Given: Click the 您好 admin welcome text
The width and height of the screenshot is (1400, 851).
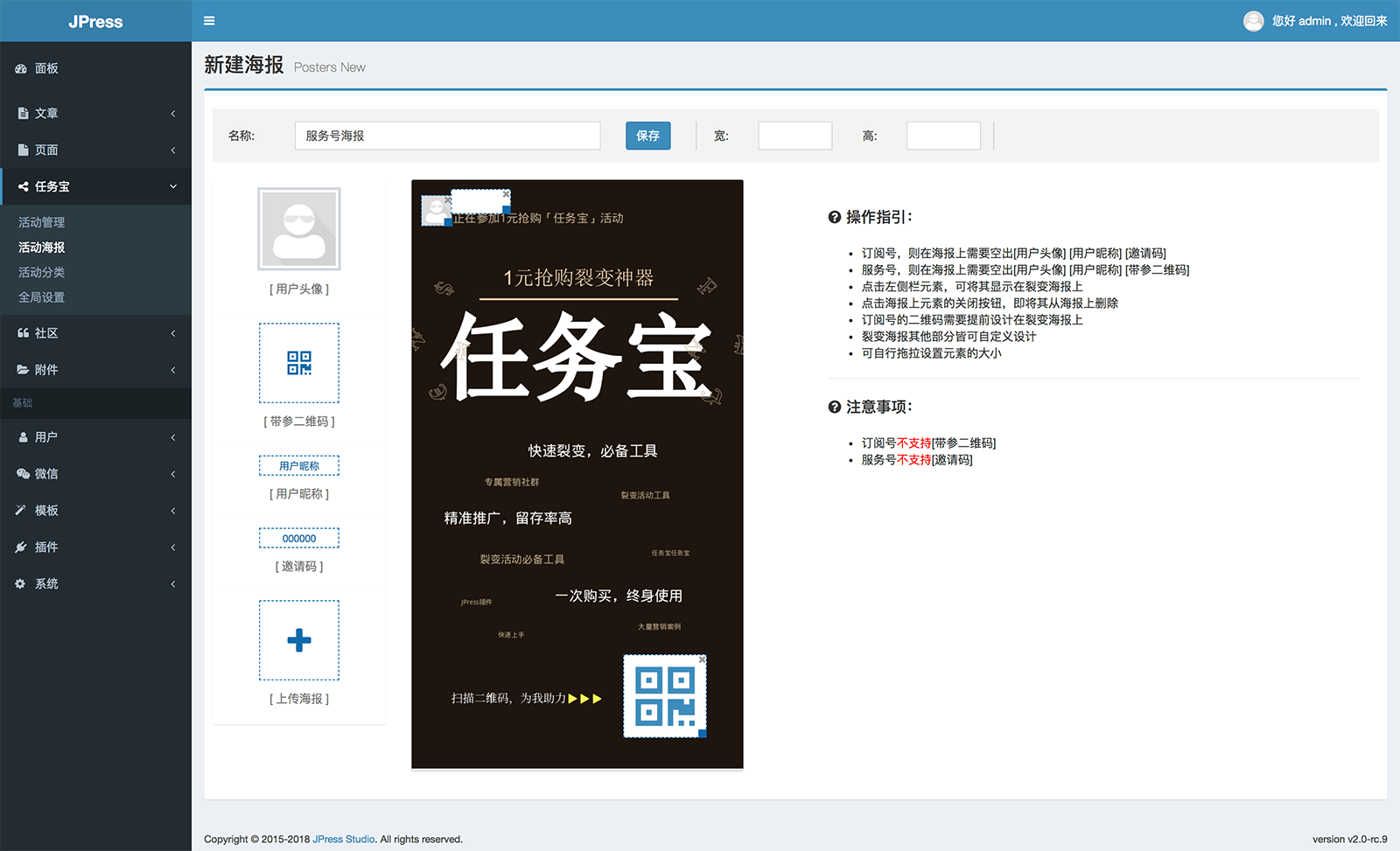Looking at the screenshot, I should (x=1329, y=21).
